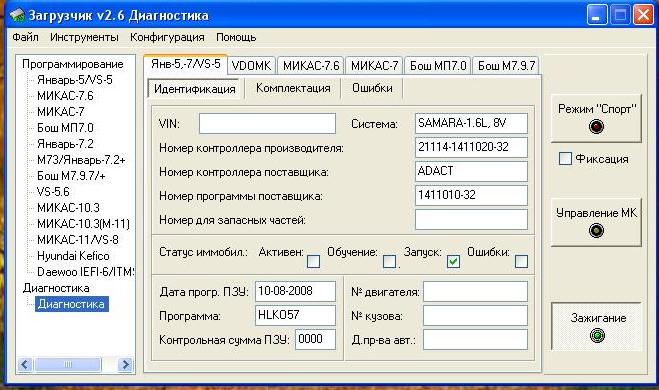
Task: Select Daewoo IEFI-6/ITM in the tree
Action: click(x=85, y=271)
